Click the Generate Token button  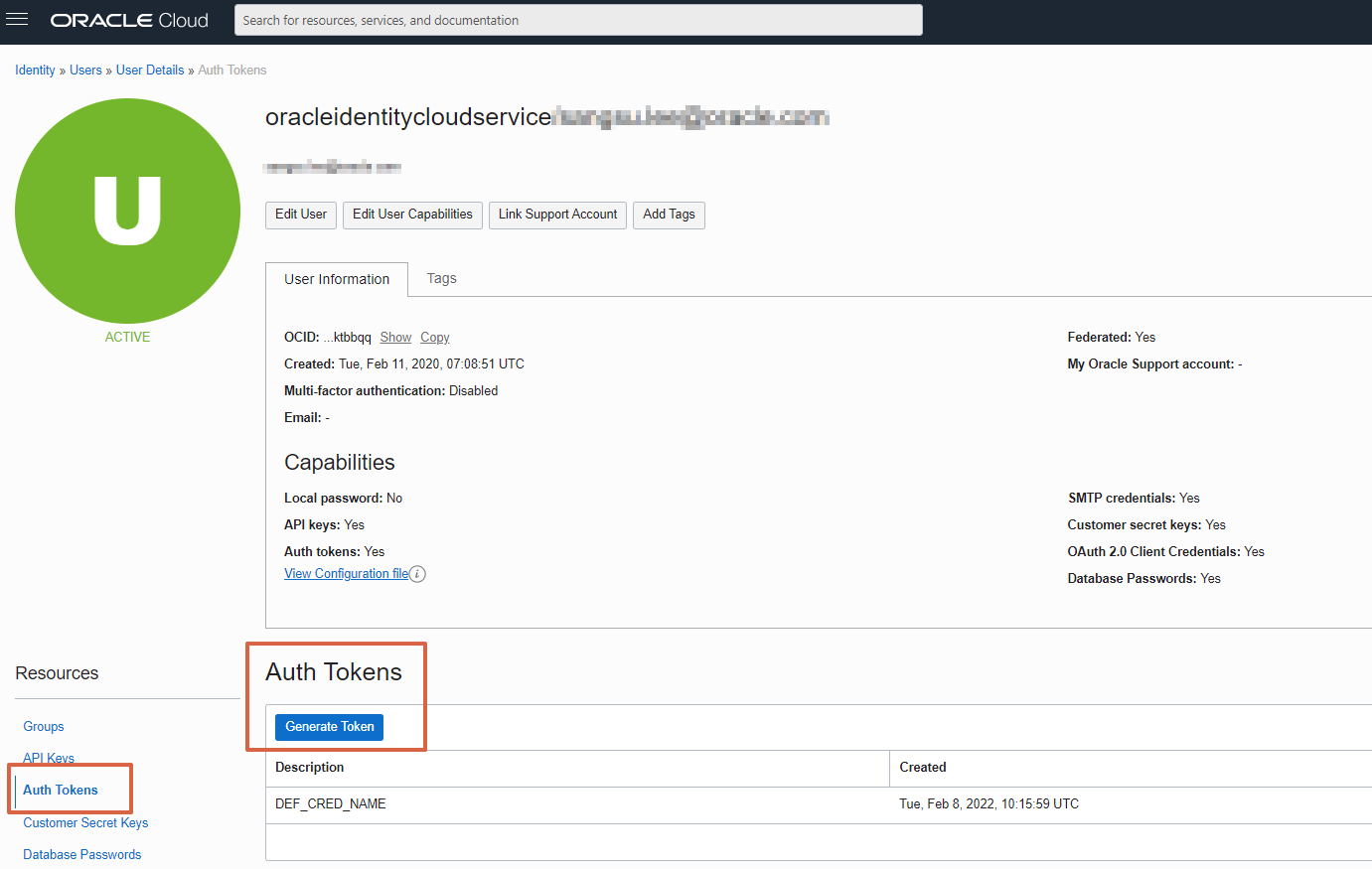point(329,727)
